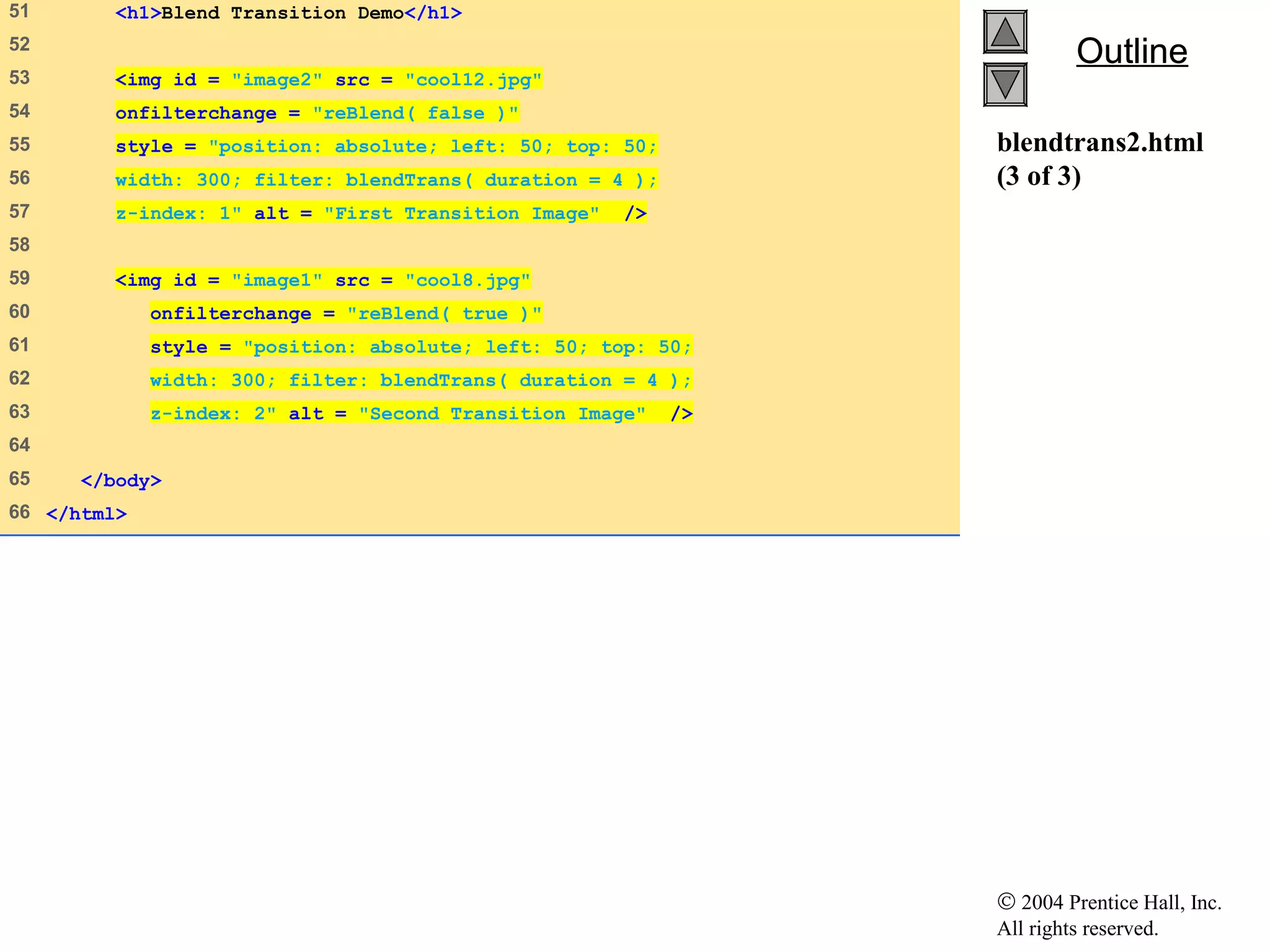Click the img id image2 code line
This screenshot has width=1270, height=952.
(329, 79)
